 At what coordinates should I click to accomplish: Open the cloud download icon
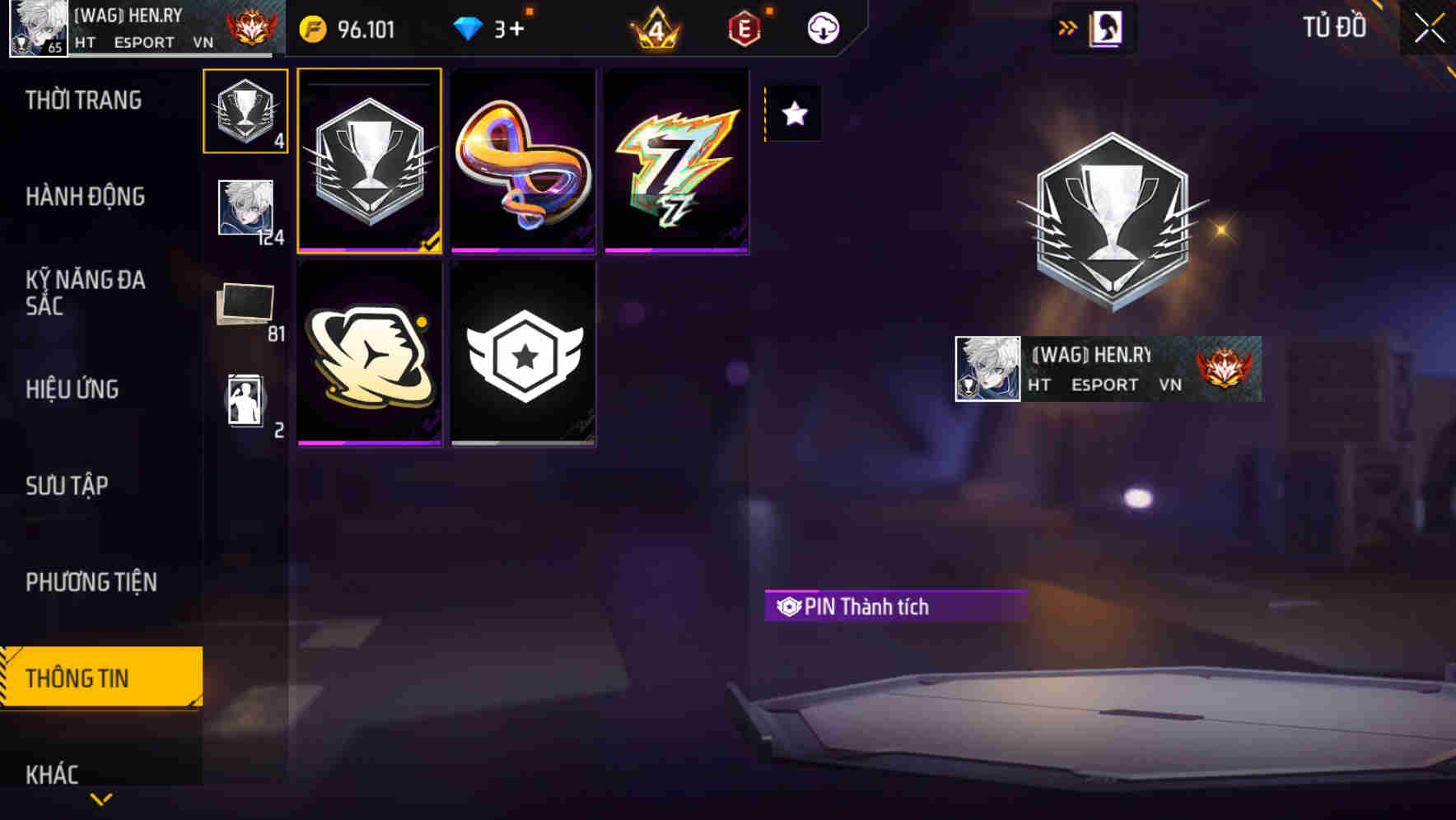point(823,29)
